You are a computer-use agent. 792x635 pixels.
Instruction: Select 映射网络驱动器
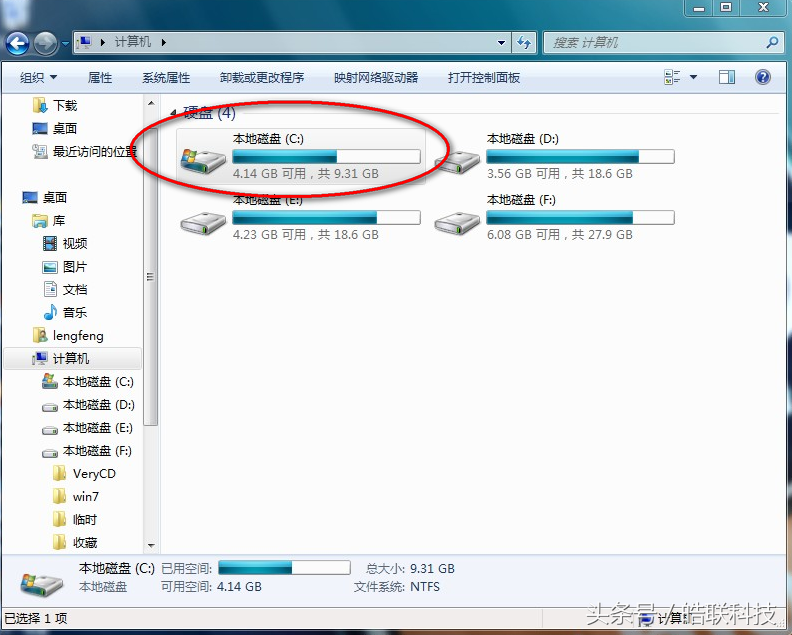click(376, 78)
